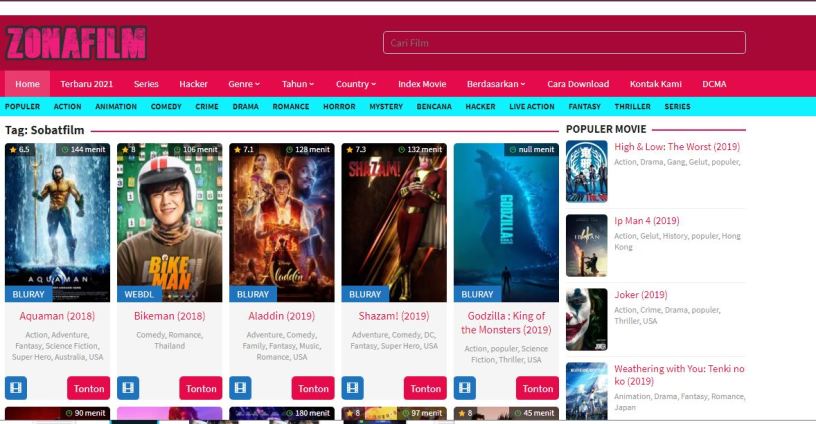
Task: Select THRILLER category in cyan bar
Action: (632, 106)
